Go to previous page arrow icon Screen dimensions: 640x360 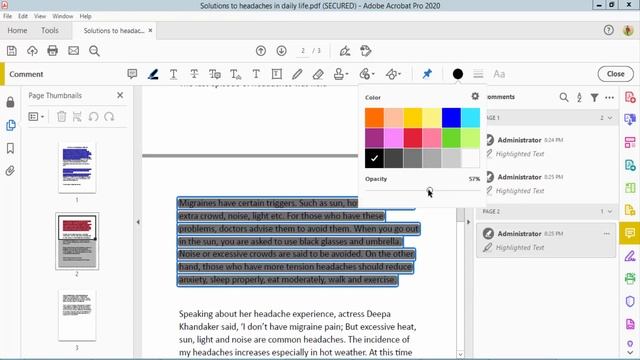coord(261,51)
